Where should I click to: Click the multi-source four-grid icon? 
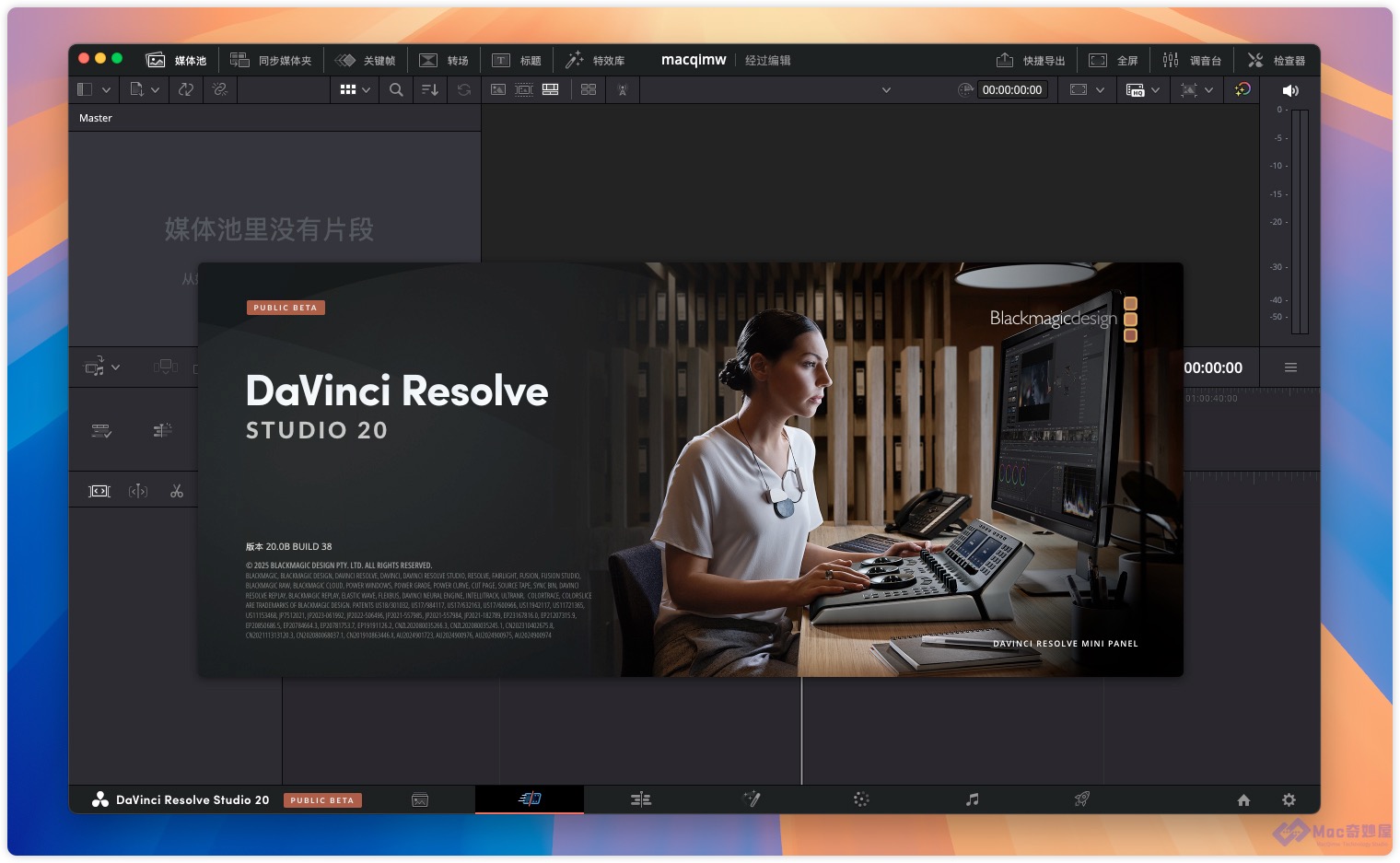(589, 89)
